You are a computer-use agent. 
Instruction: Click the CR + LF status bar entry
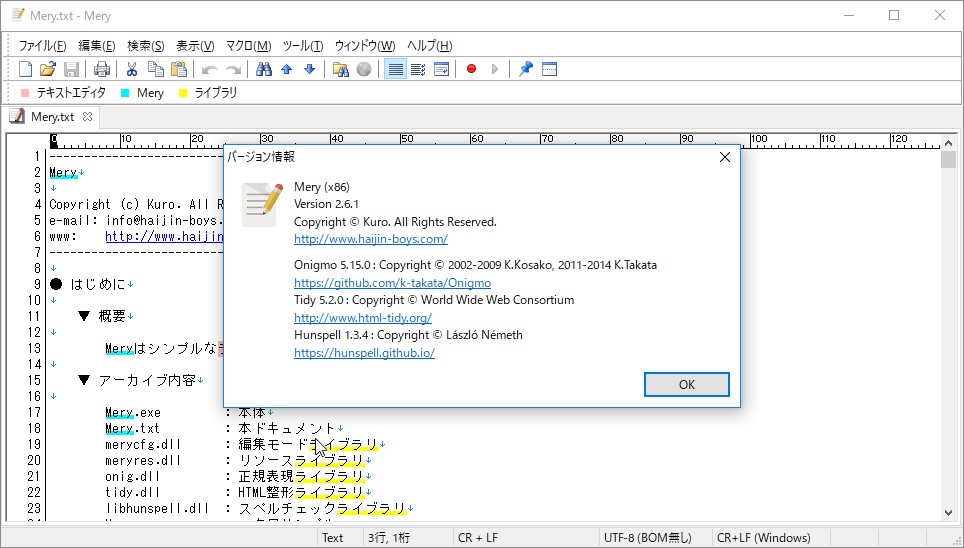[x=477, y=538]
